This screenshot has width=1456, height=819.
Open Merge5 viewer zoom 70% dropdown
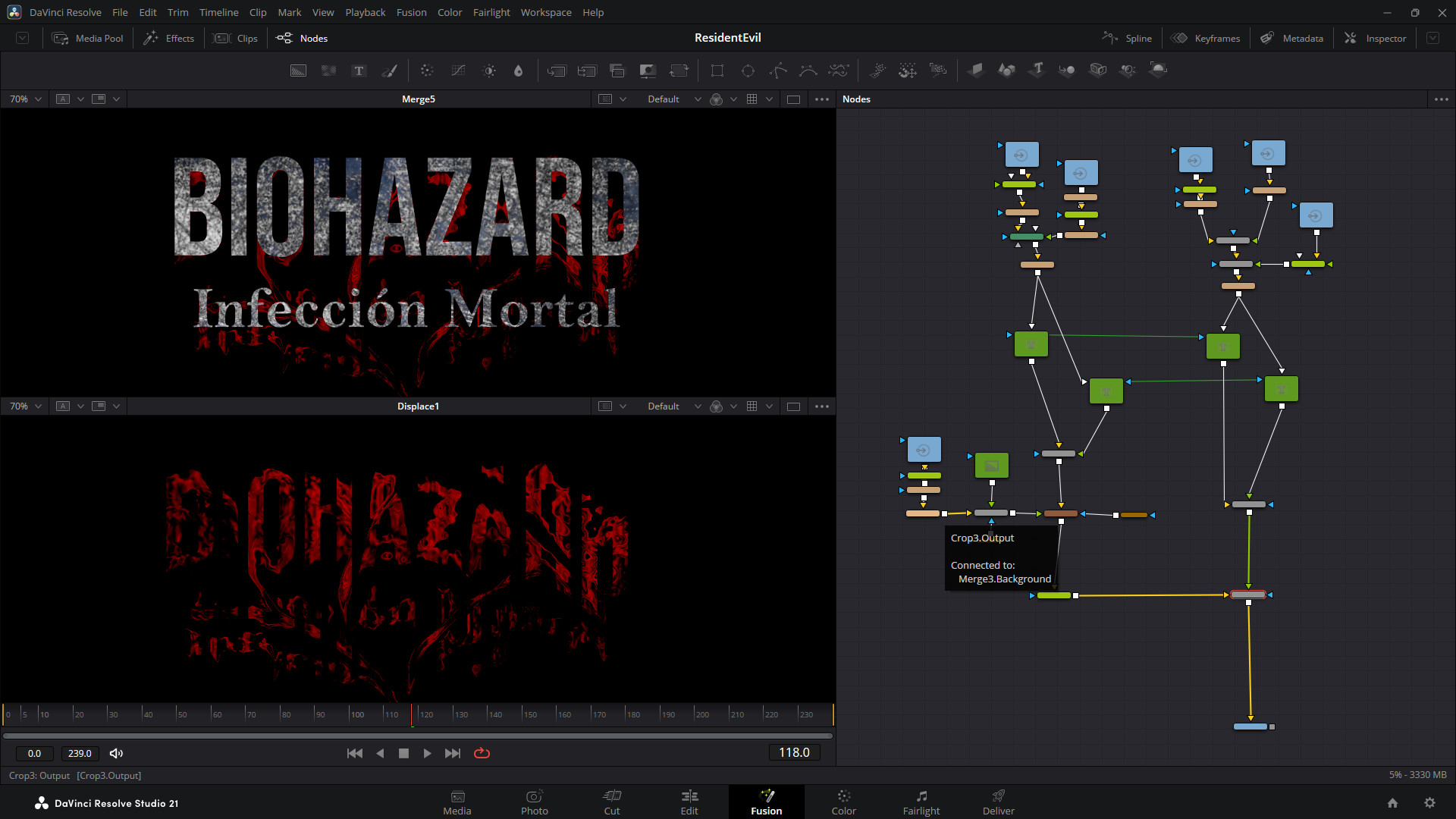click(x=25, y=99)
